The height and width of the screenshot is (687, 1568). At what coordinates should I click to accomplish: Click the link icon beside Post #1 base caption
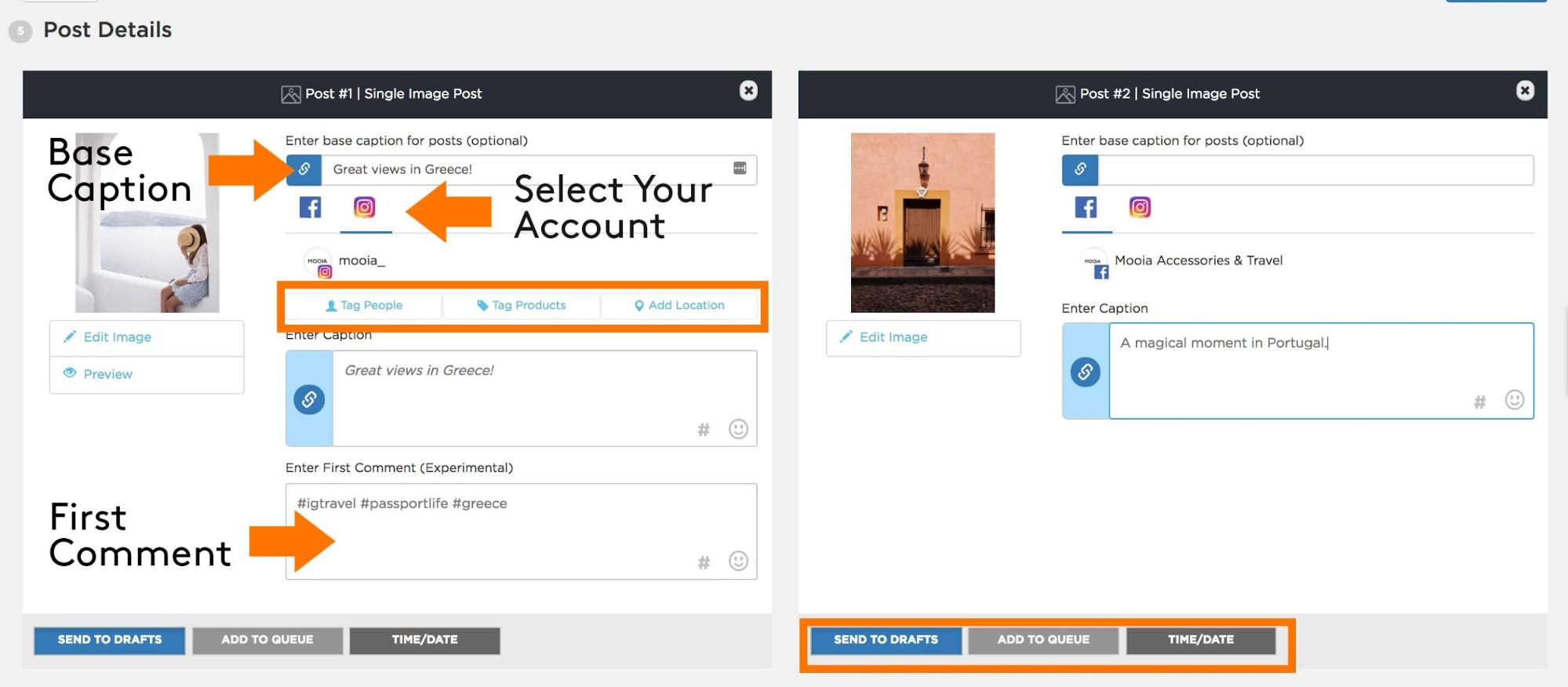[x=304, y=169]
